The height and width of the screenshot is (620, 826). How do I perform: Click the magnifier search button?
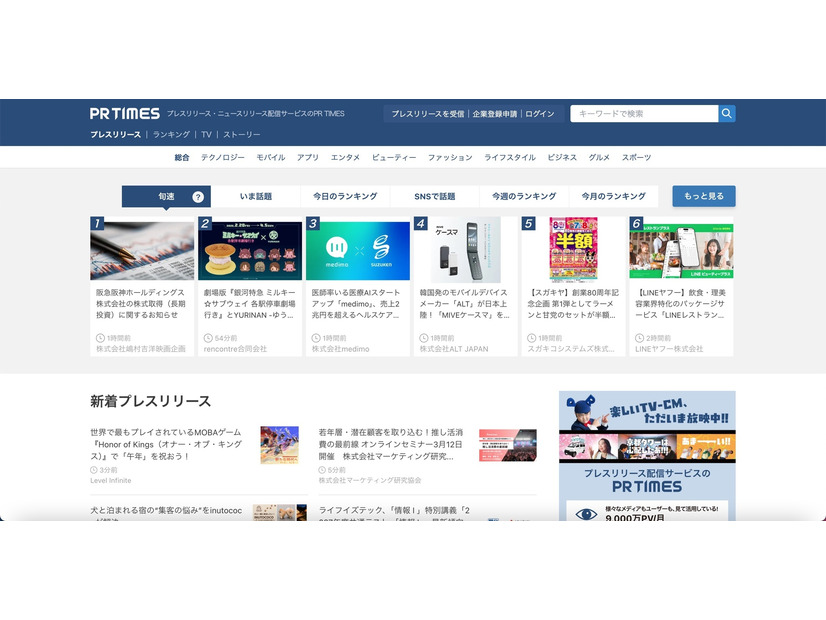point(727,114)
